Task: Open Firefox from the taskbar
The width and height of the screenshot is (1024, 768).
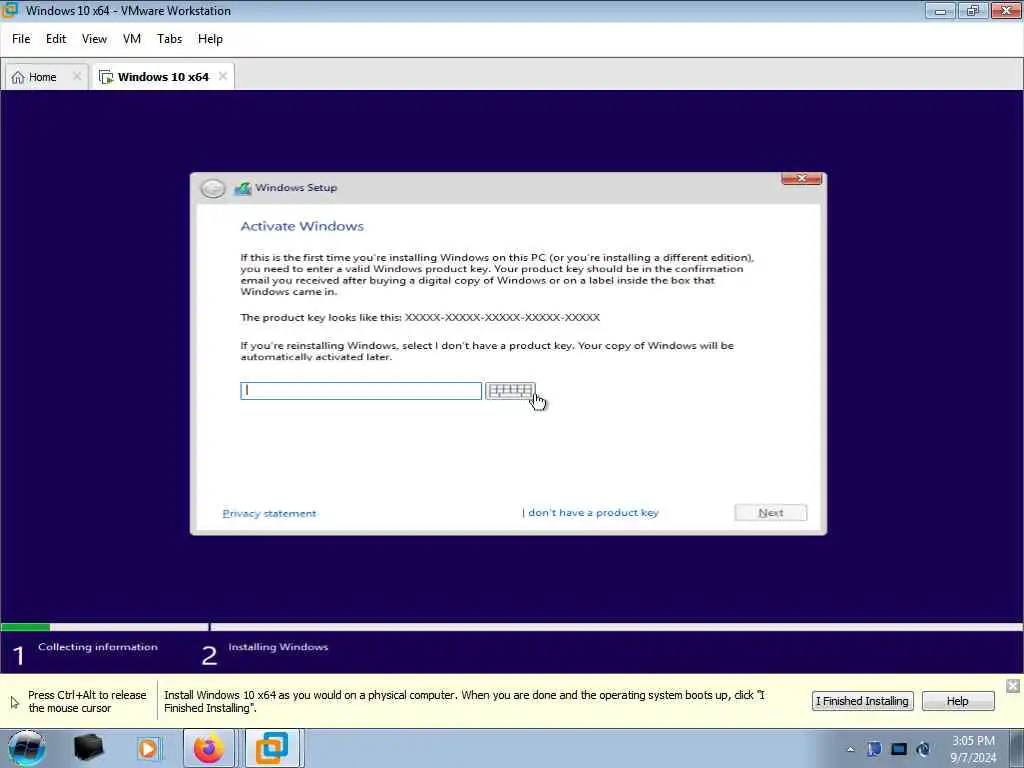Action: pos(208,748)
